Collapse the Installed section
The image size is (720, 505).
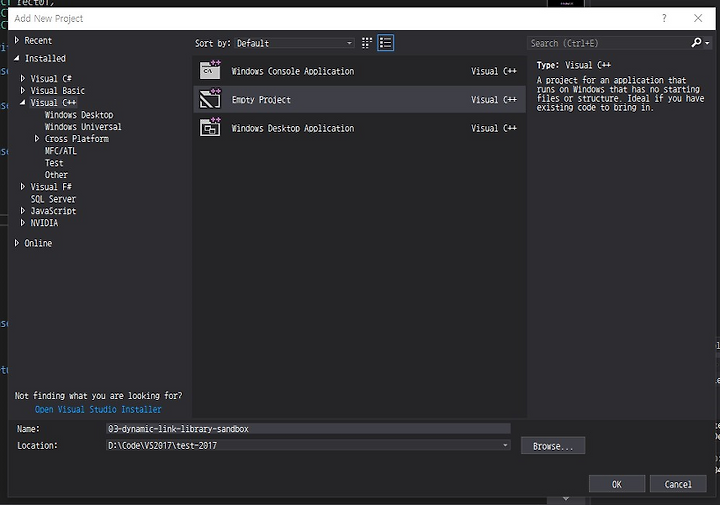17,58
